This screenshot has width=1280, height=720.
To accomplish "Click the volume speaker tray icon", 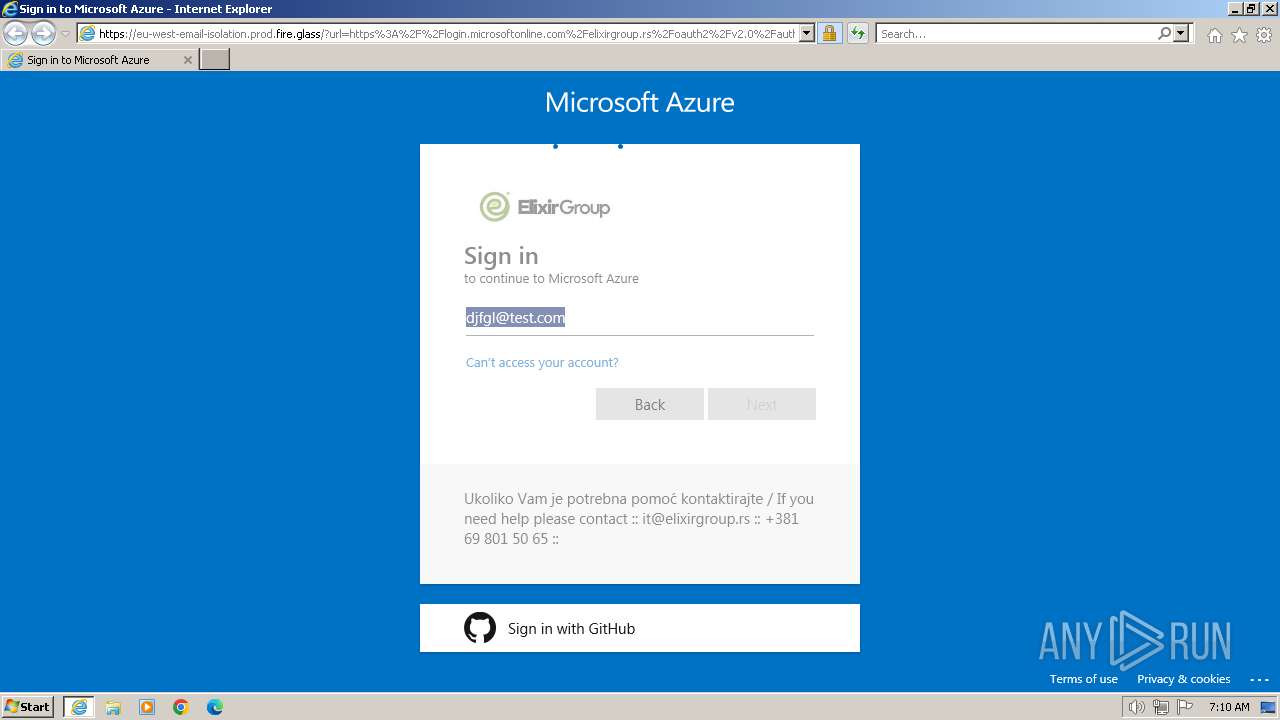I will 1137,707.
